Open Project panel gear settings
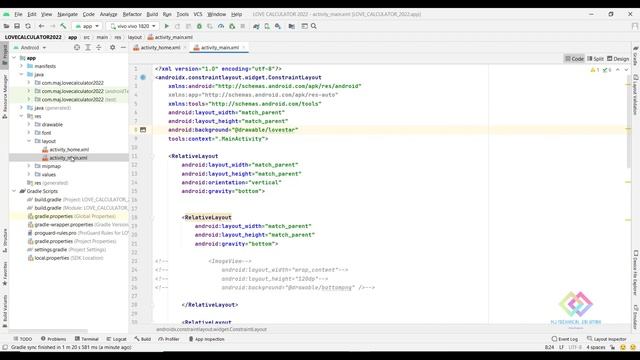This screenshot has width=640, height=360. point(112,48)
